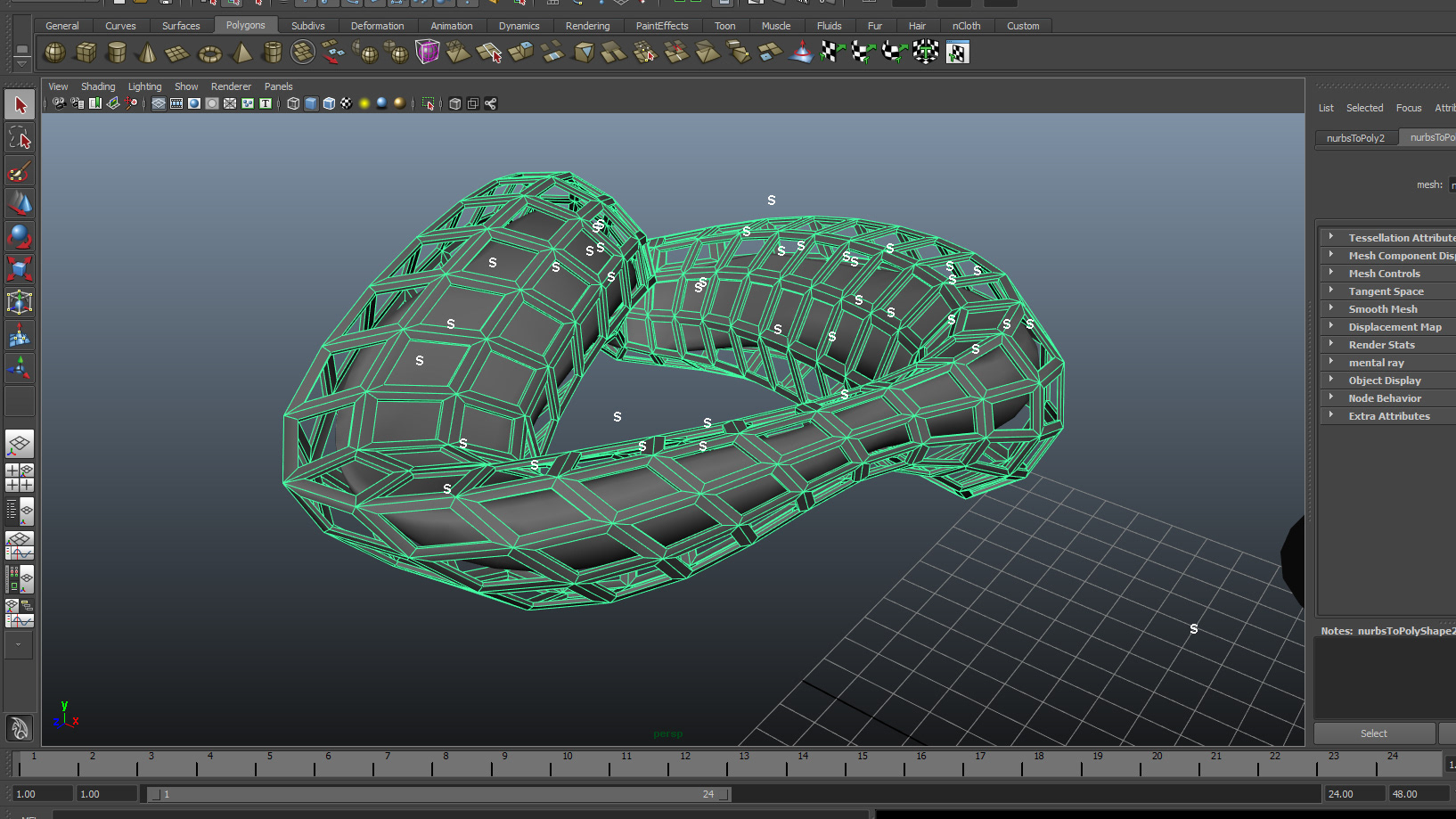Create a polygon sphere from the shelf

[x=54, y=53]
